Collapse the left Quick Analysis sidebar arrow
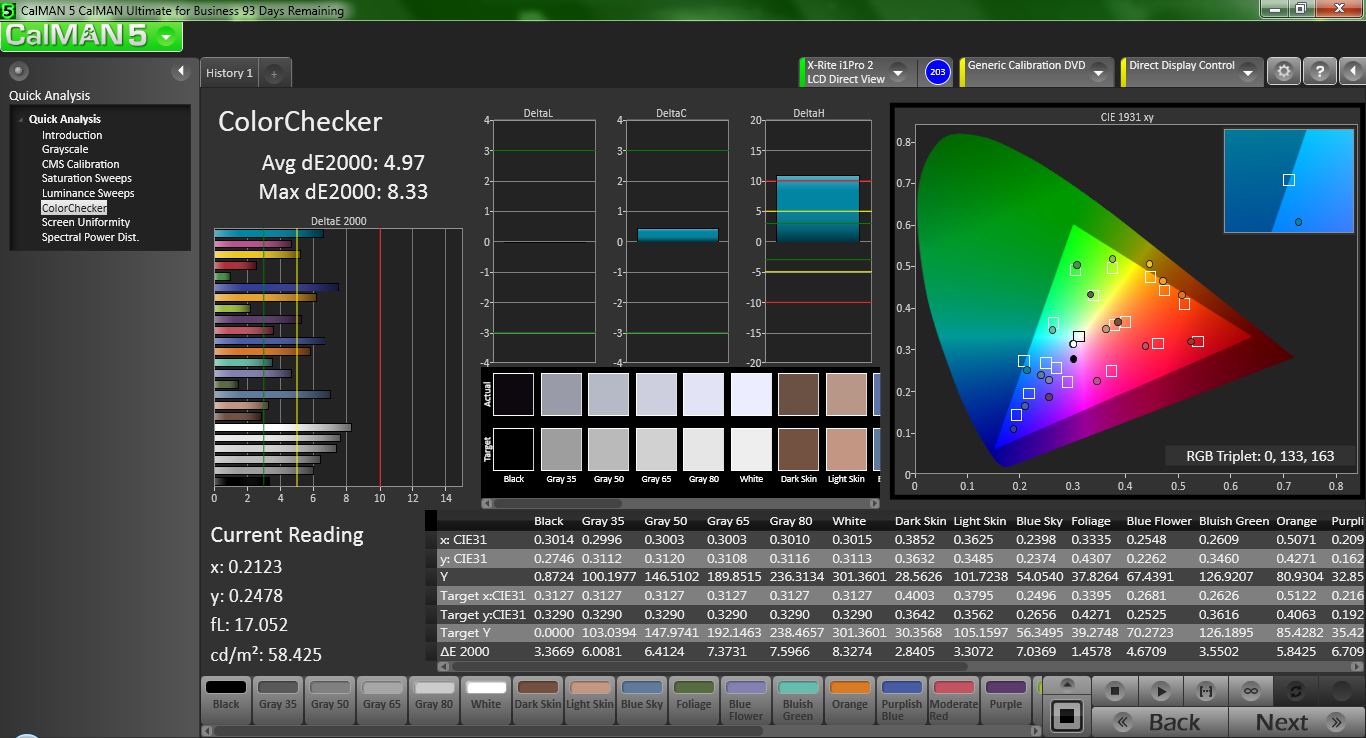 [181, 71]
